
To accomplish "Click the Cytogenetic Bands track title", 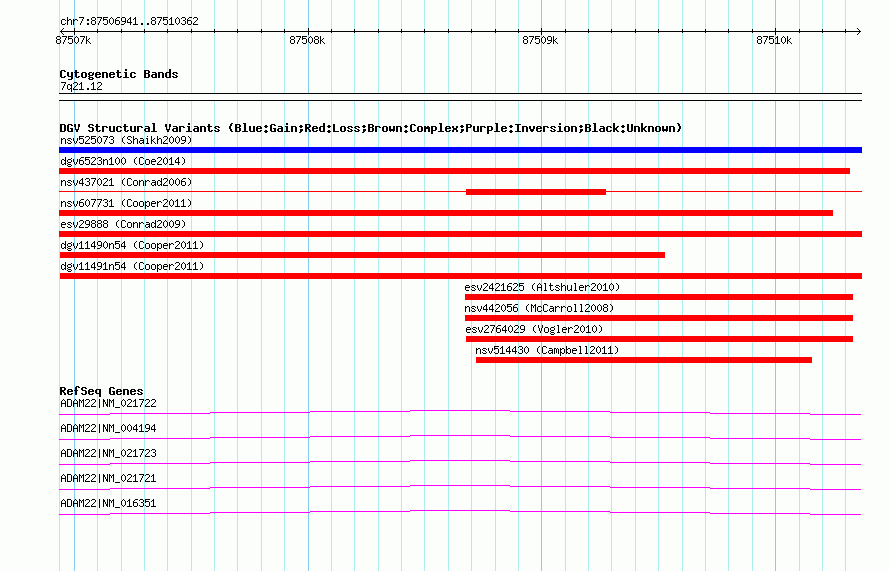I will (x=119, y=74).
